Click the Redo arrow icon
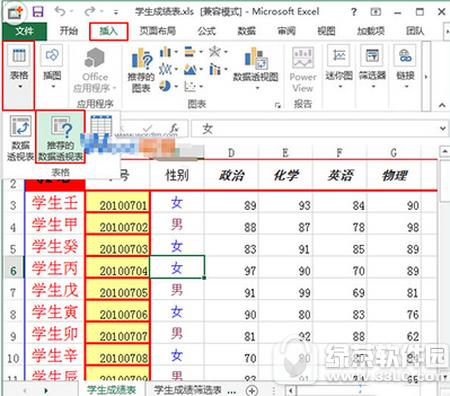The width and height of the screenshot is (450, 396). (90, 12)
